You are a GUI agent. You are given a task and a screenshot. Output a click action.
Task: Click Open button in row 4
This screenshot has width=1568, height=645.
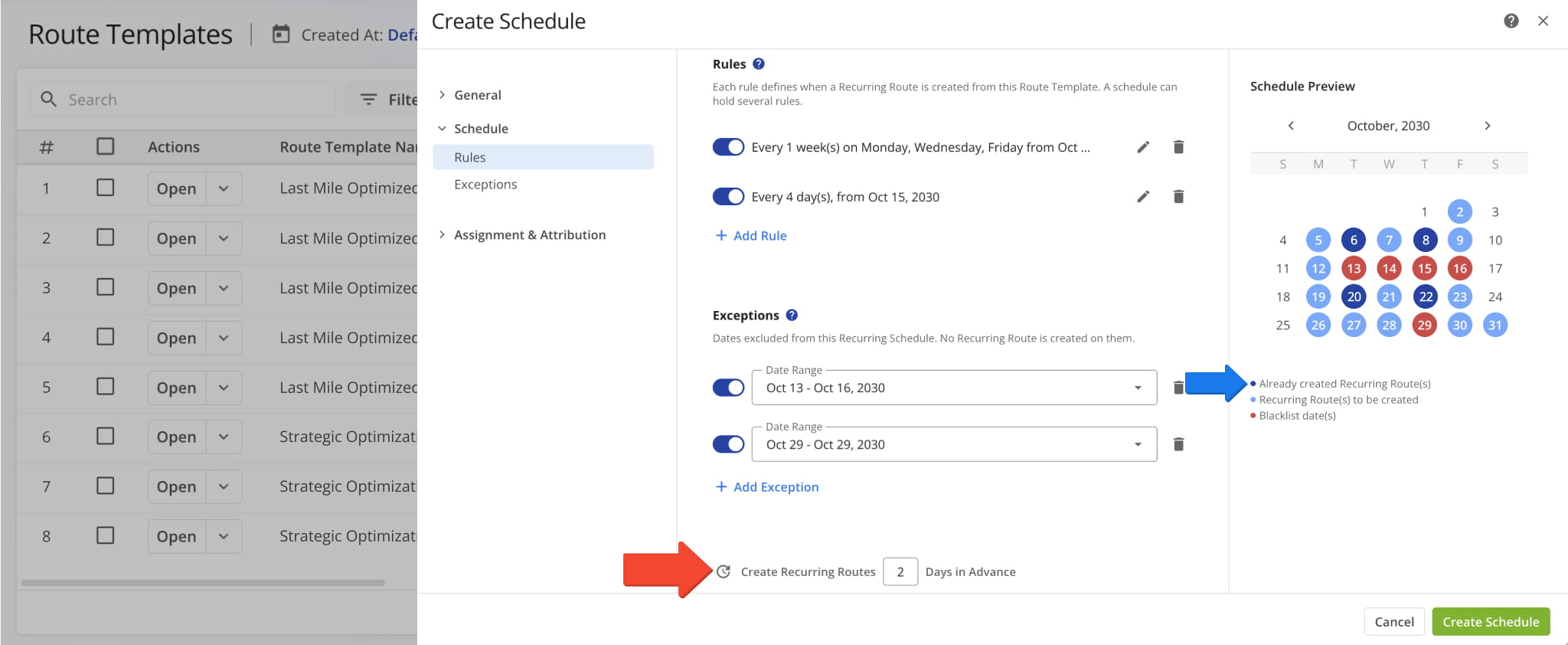[x=177, y=338]
